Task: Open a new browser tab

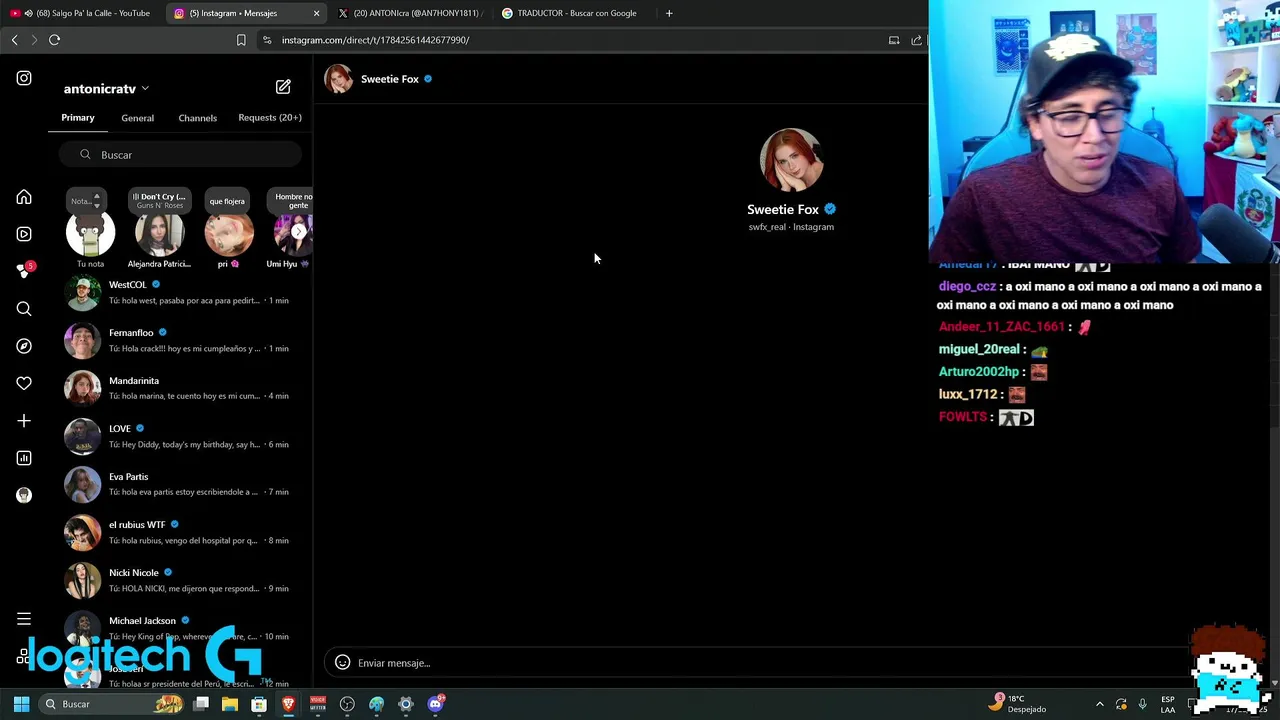Action: coord(669,13)
